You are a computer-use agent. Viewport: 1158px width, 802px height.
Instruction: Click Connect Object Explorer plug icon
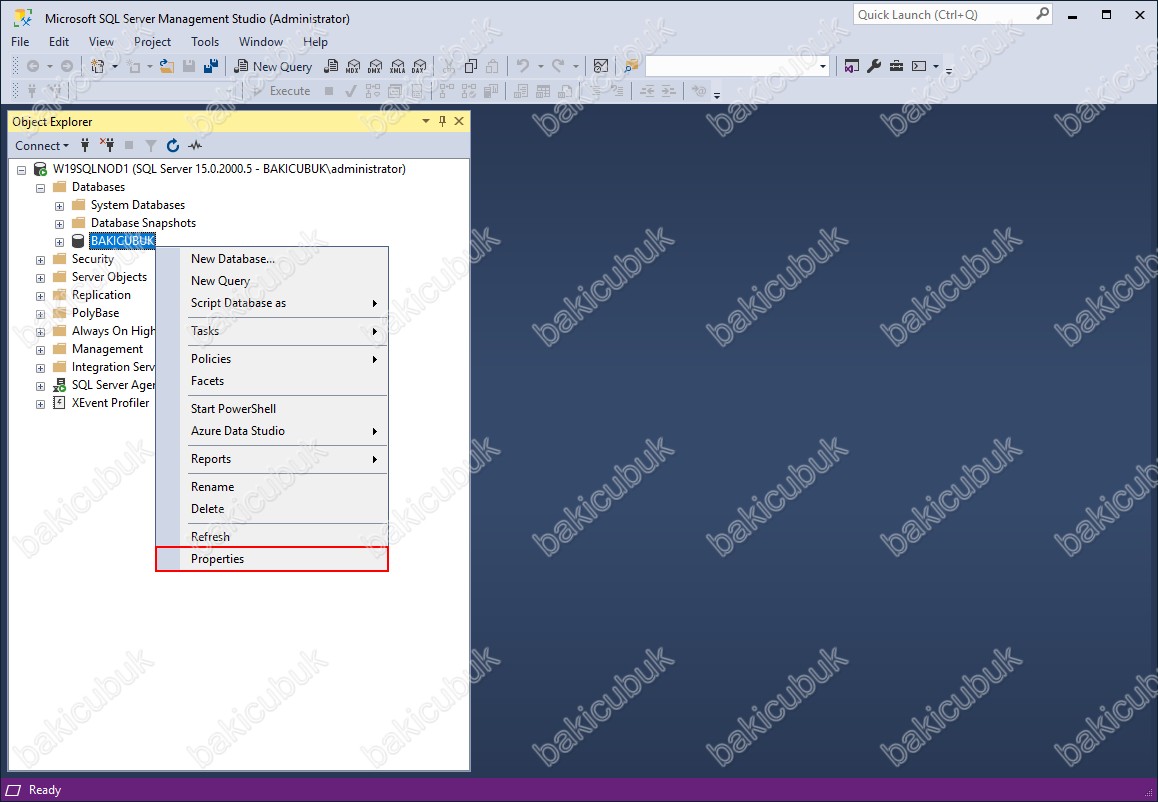tap(85, 145)
